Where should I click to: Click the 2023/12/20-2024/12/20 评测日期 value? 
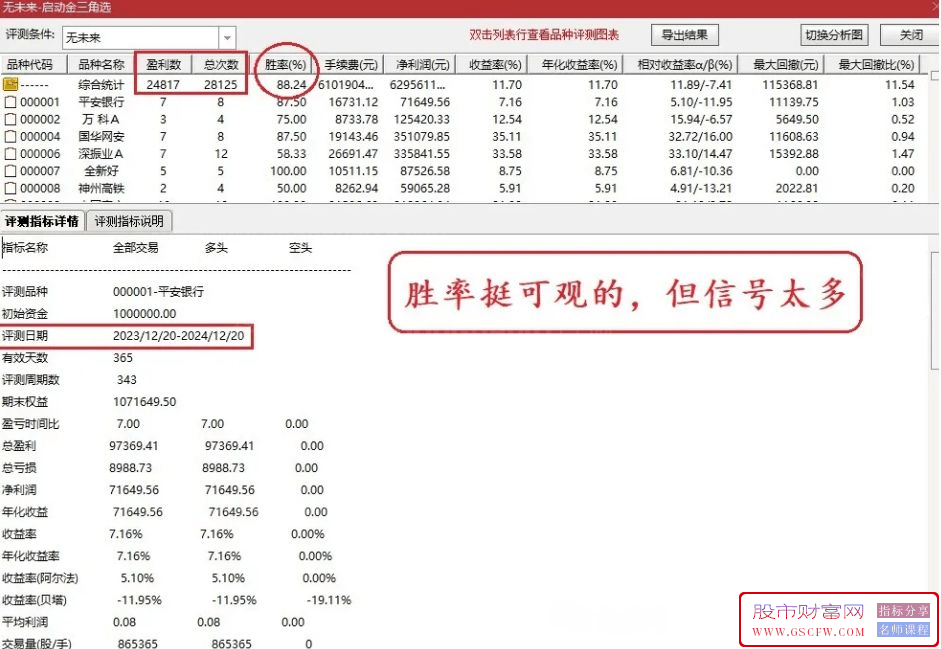[x=179, y=336]
